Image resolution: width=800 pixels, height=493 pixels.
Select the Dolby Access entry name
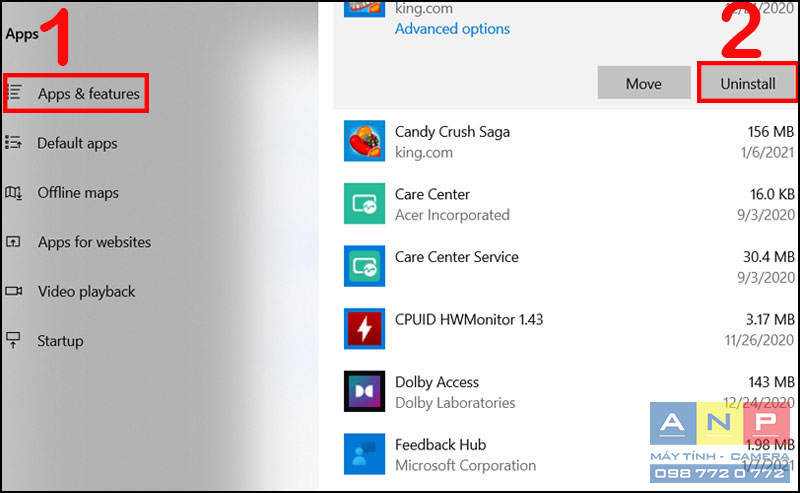click(x=437, y=382)
